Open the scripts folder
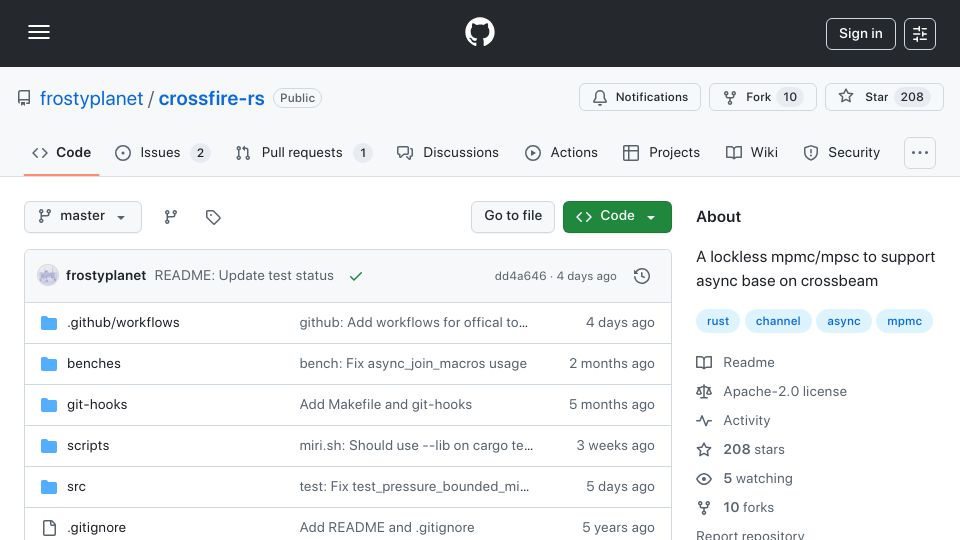This screenshot has width=960, height=540. 88,446
